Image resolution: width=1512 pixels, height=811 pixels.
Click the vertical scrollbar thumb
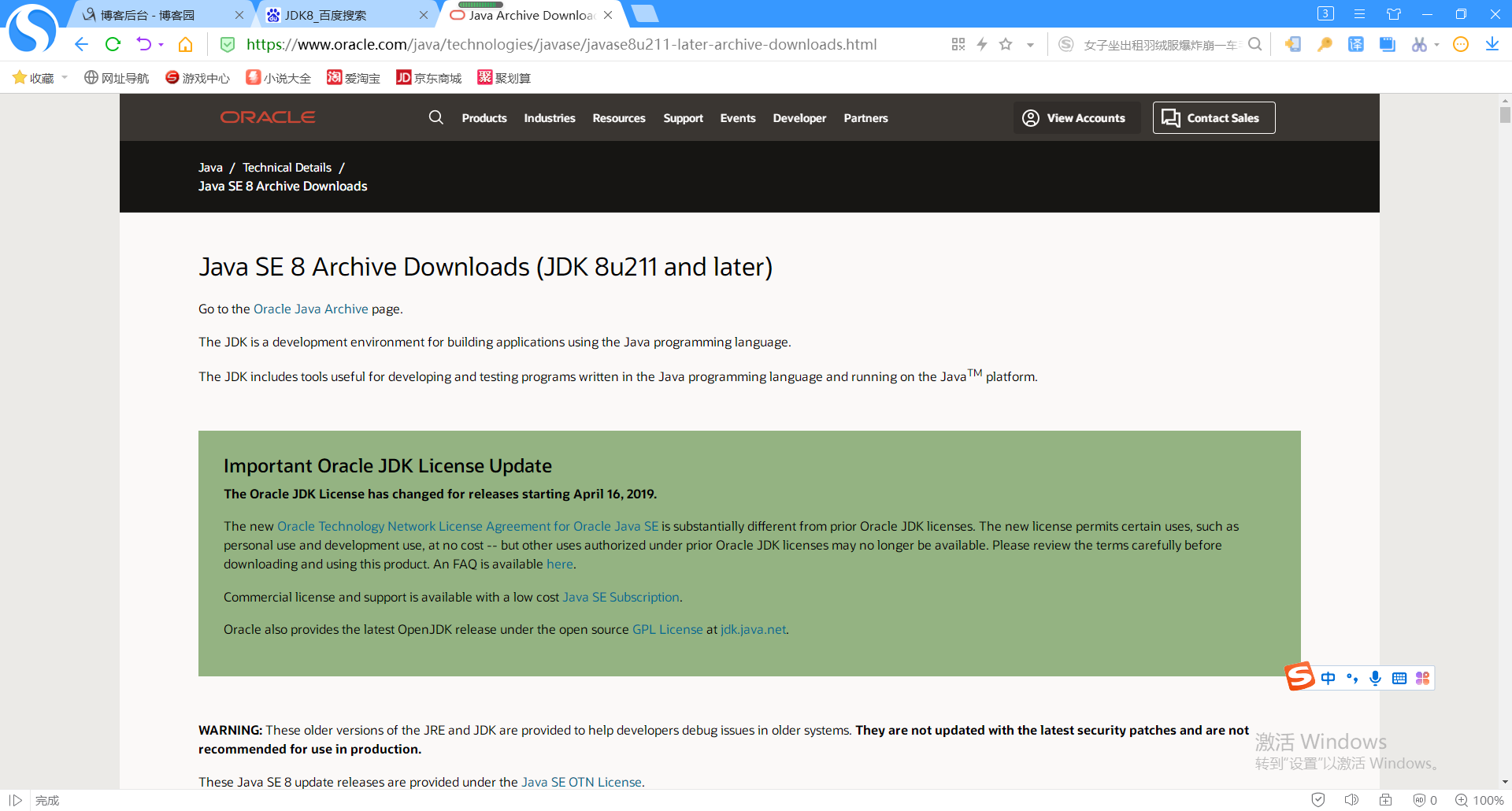tap(1505, 115)
